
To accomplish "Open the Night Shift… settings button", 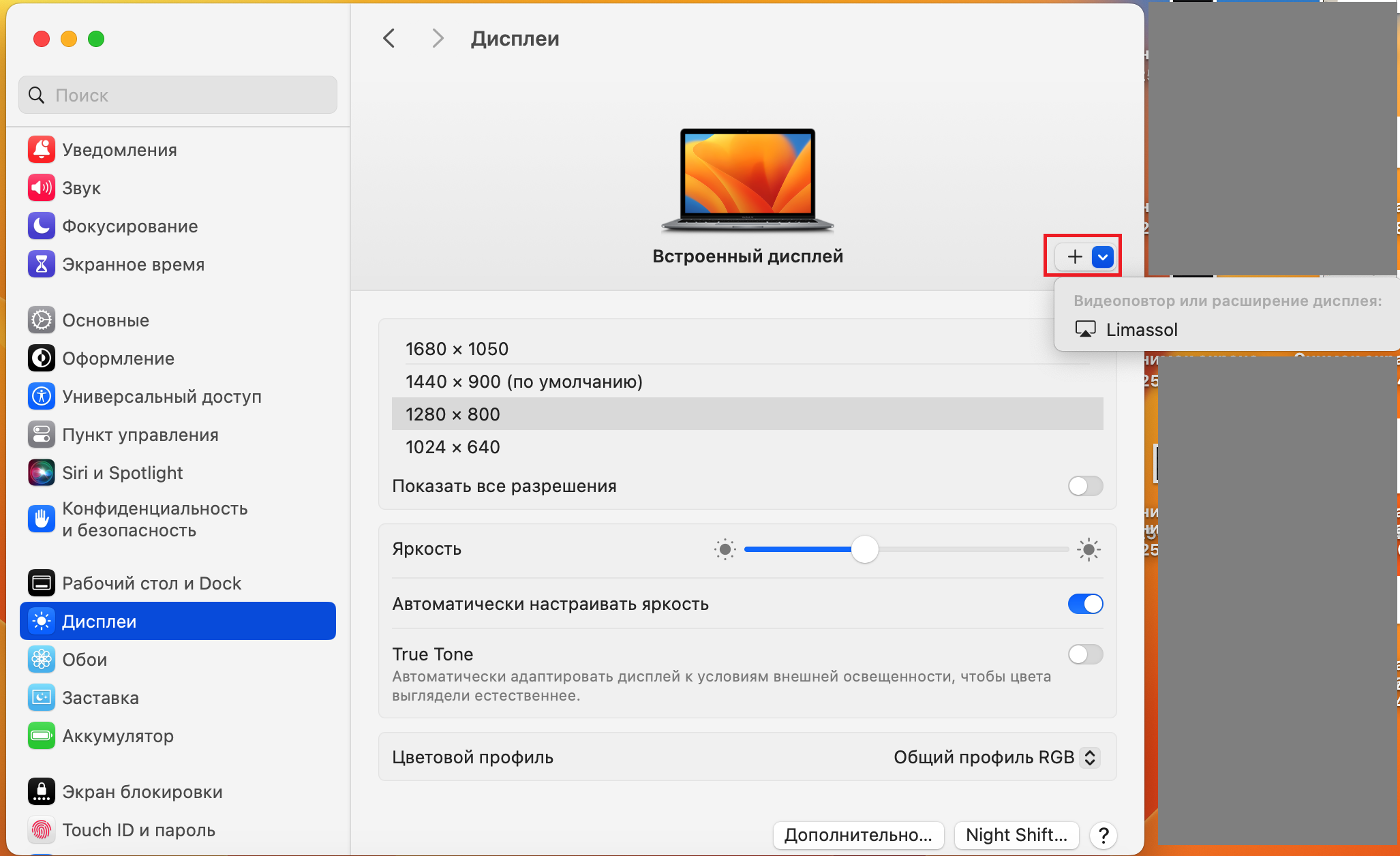I will click(x=1016, y=835).
